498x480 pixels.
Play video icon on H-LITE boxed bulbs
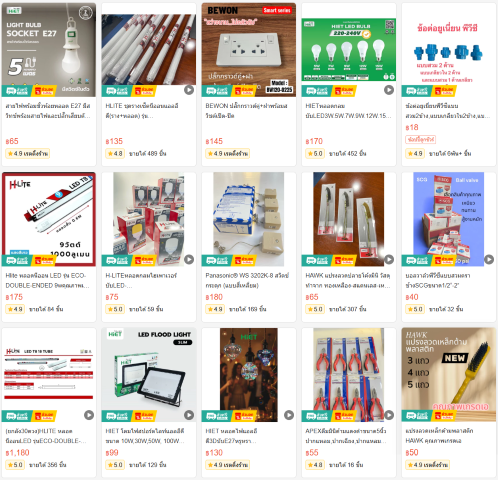(x=189, y=259)
